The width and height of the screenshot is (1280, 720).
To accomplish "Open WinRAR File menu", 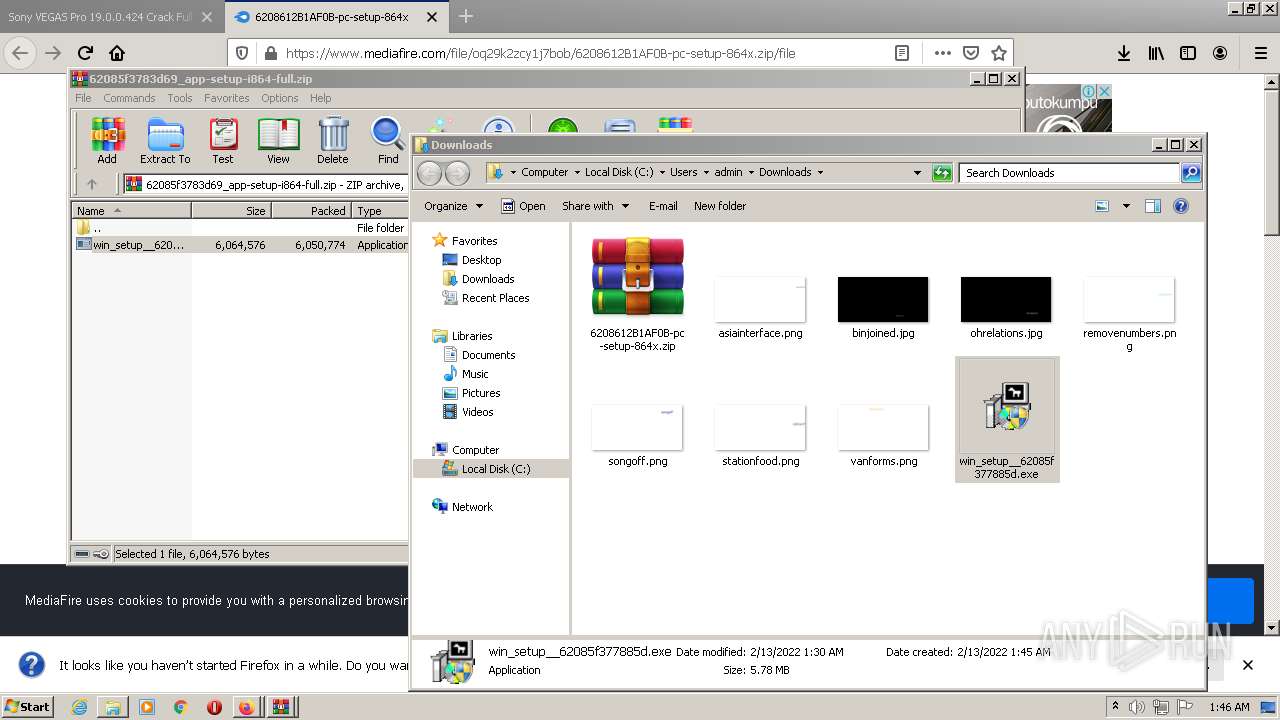I will click(83, 98).
